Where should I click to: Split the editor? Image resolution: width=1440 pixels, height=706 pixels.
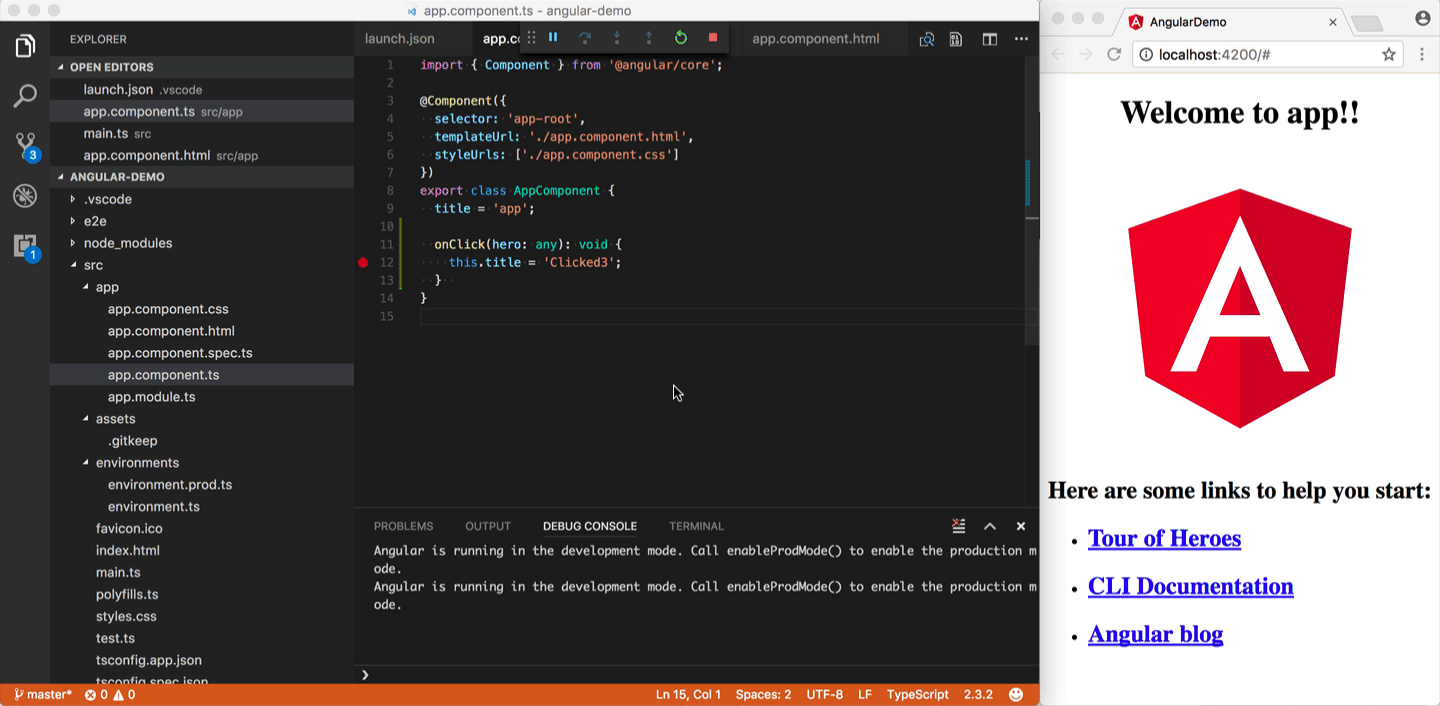pyautogui.click(x=989, y=39)
